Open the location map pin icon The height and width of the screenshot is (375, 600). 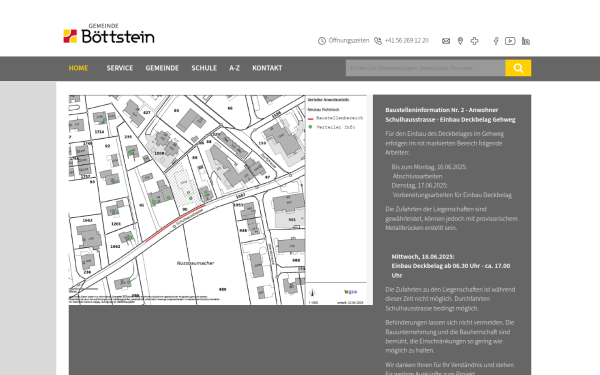pyautogui.click(x=460, y=41)
